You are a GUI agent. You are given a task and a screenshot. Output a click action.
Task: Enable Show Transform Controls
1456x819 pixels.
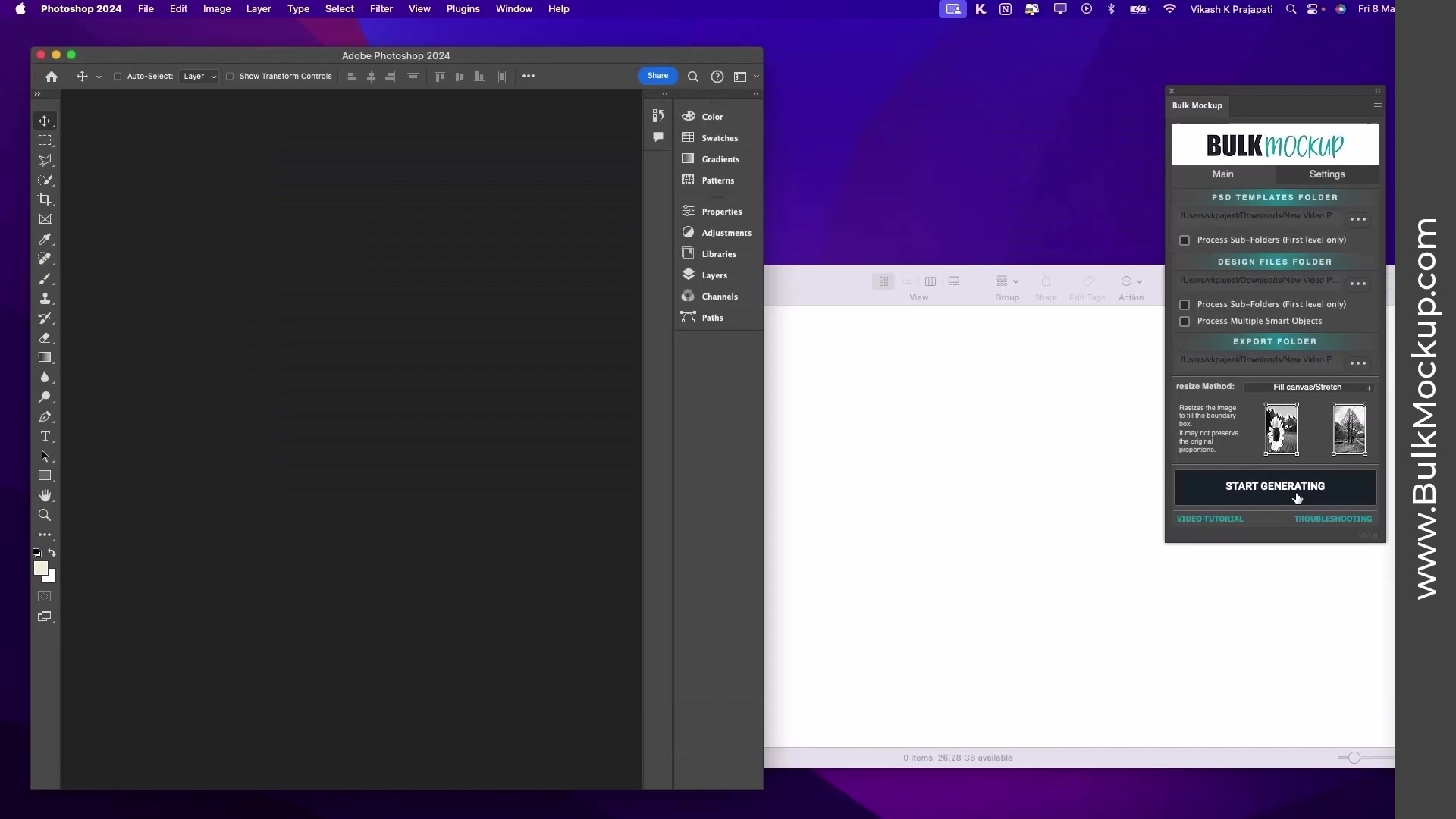click(x=230, y=77)
